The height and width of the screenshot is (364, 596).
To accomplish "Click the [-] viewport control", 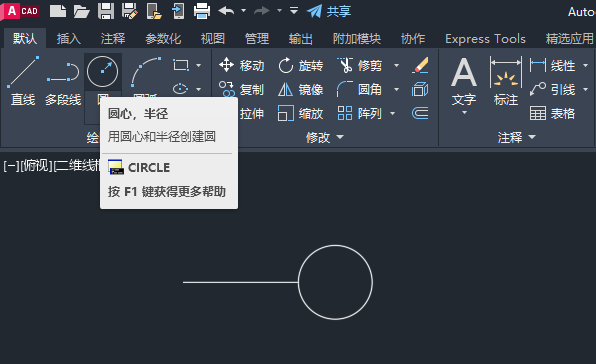I will tap(11, 166).
